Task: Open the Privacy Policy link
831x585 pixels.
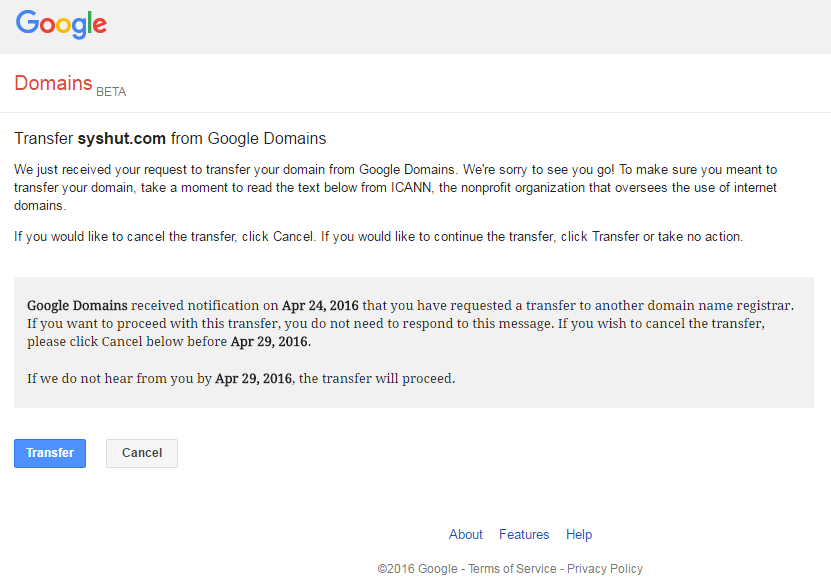Action: click(605, 569)
